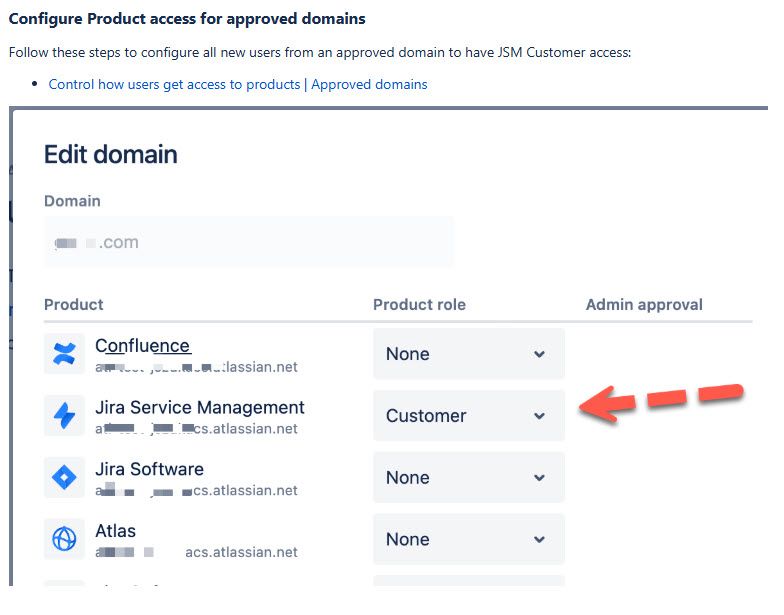This screenshot has width=784, height=615.
Task: Open Jira Service Management role dropdown
Action: 468,416
